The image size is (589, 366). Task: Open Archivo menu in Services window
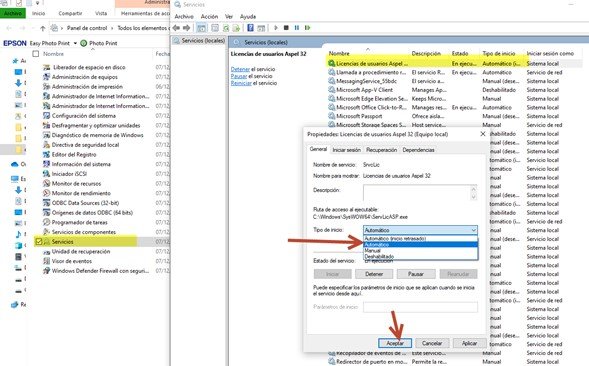(x=184, y=17)
